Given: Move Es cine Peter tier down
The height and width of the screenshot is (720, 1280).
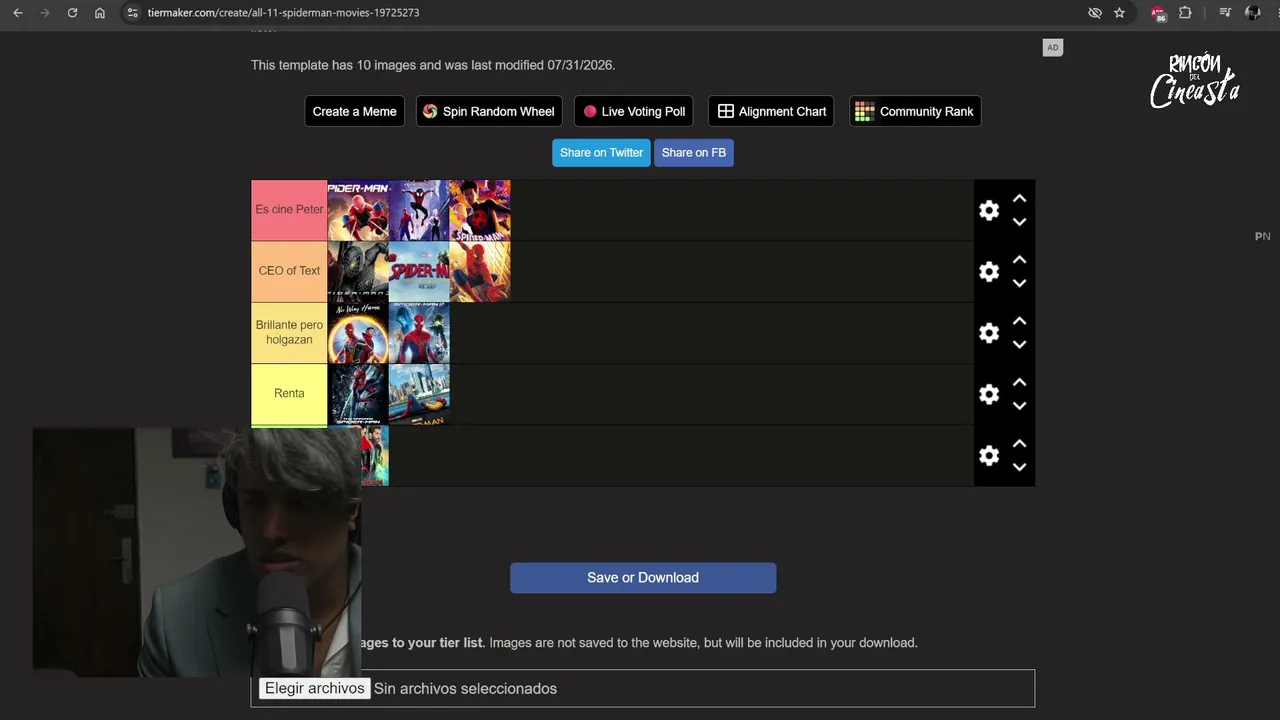Looking at the screenshot, I should point(1019,222).
